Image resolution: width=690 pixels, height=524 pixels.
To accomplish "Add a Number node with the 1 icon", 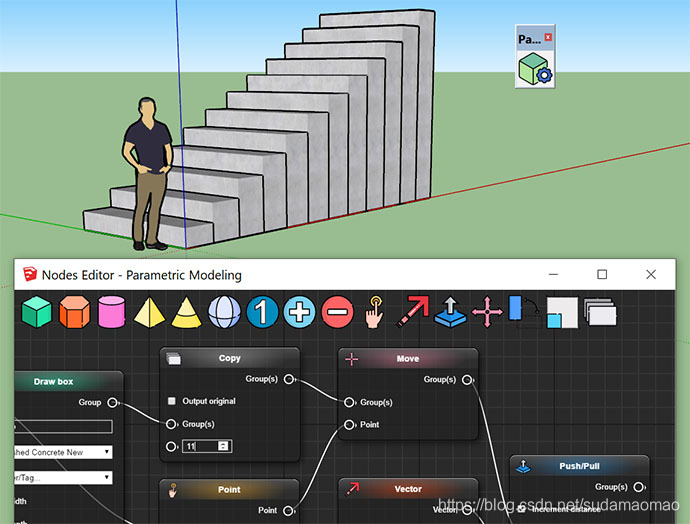I will 262,312.
